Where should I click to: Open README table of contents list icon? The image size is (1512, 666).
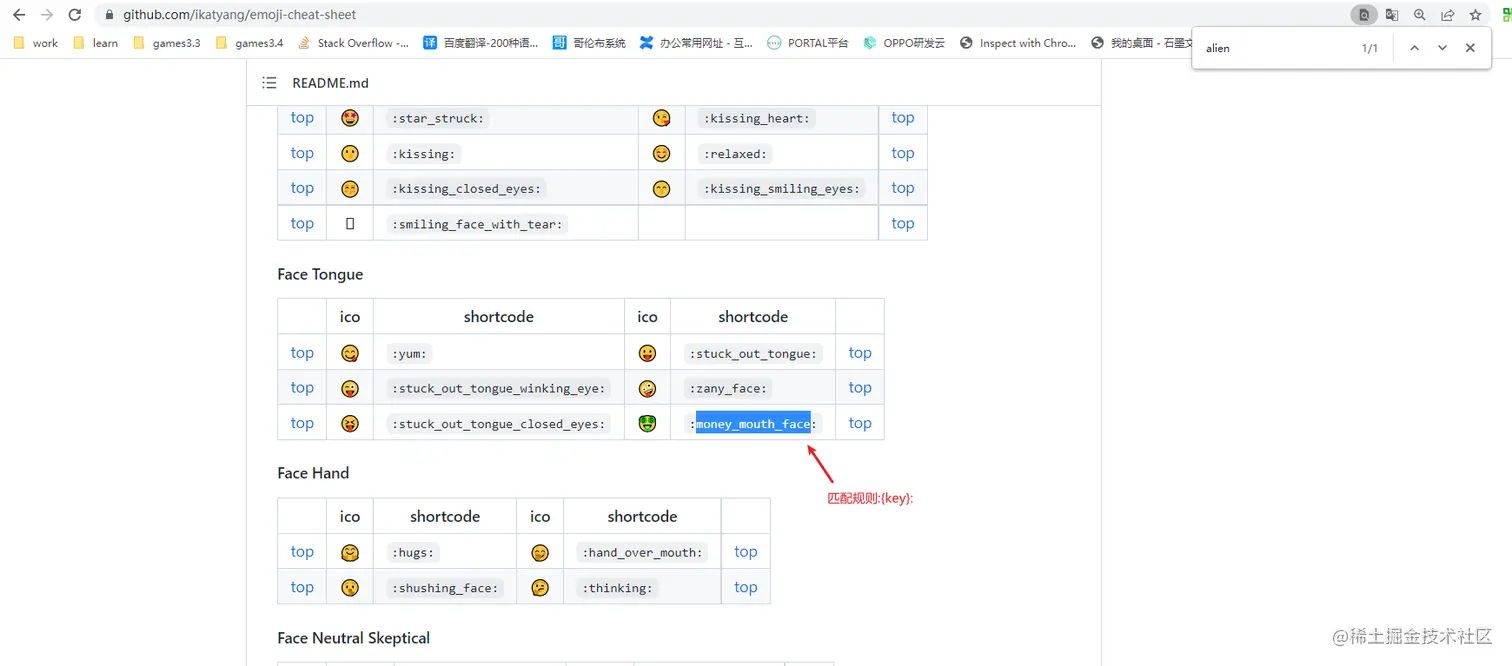coord(269,83)
